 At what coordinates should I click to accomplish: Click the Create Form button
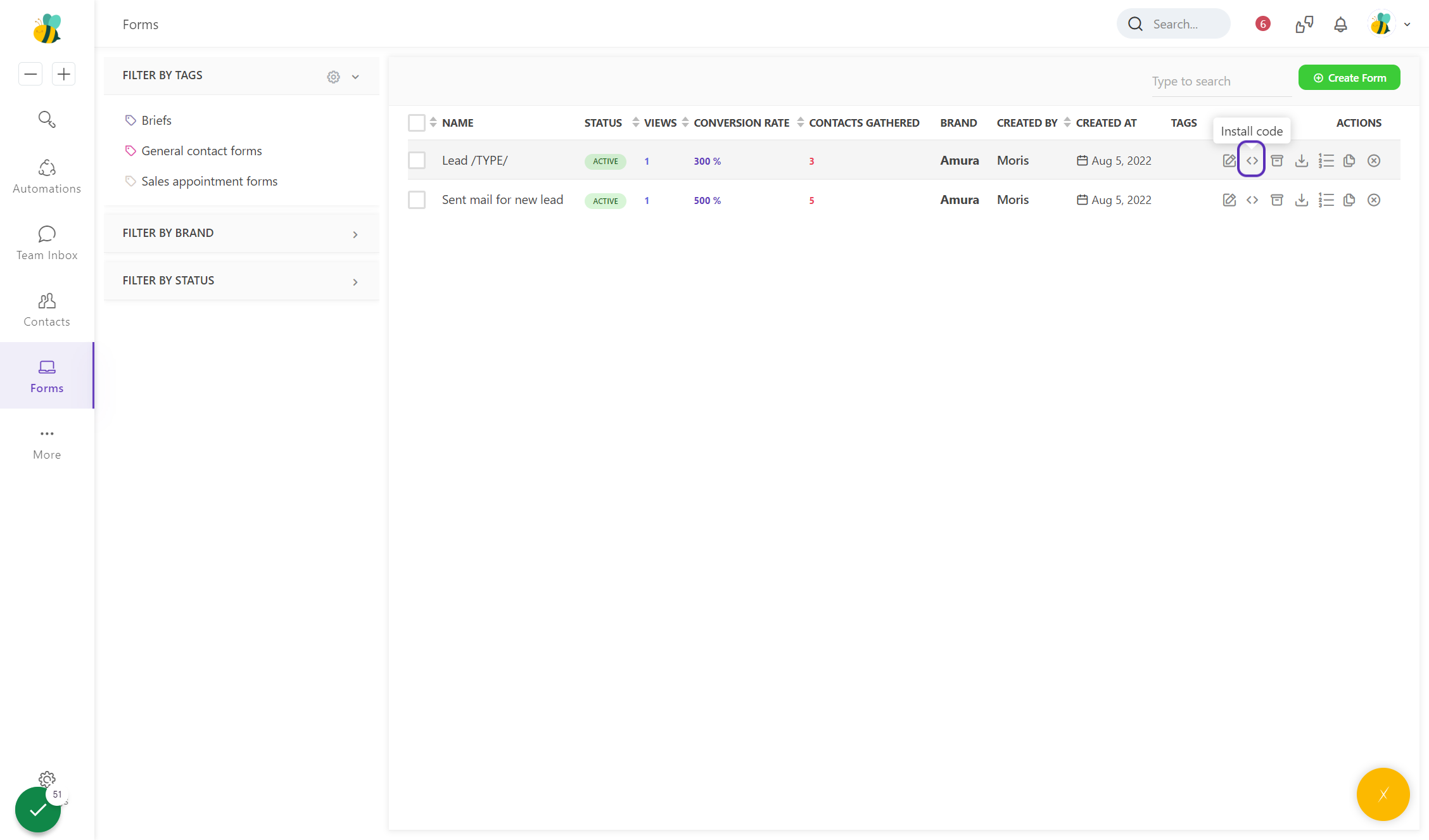(1349, 78)
